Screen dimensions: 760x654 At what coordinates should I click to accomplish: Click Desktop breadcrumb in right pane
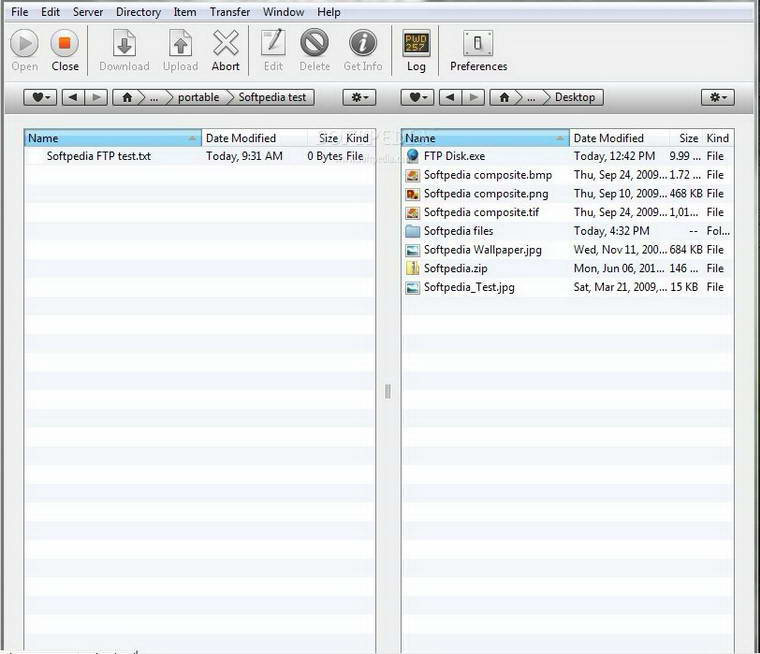575,97
